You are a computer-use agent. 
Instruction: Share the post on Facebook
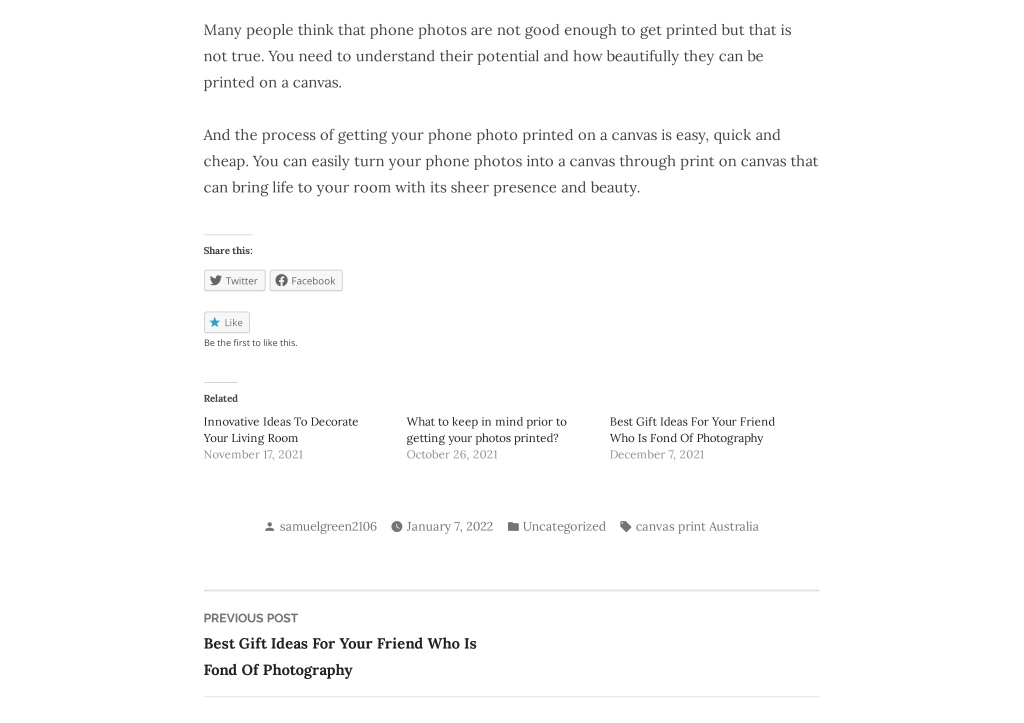click(306, 281)
